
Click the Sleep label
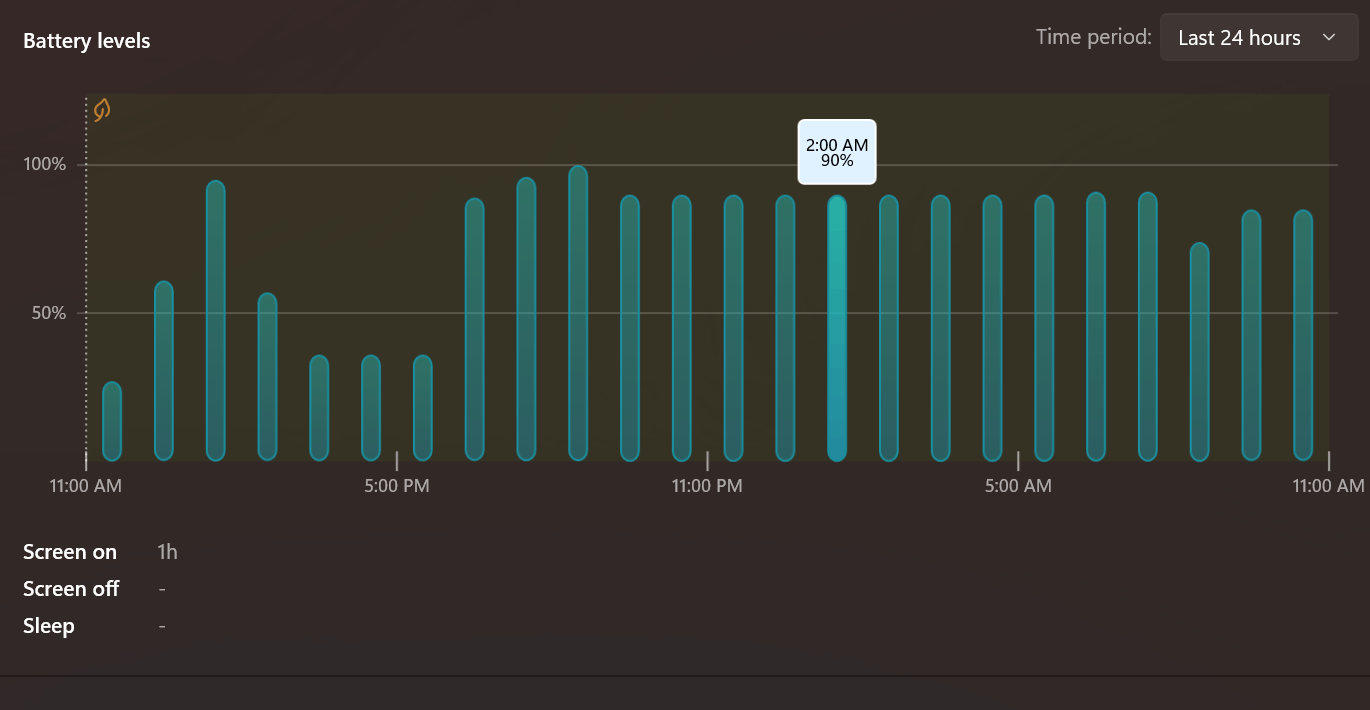(x=49, y=627)
